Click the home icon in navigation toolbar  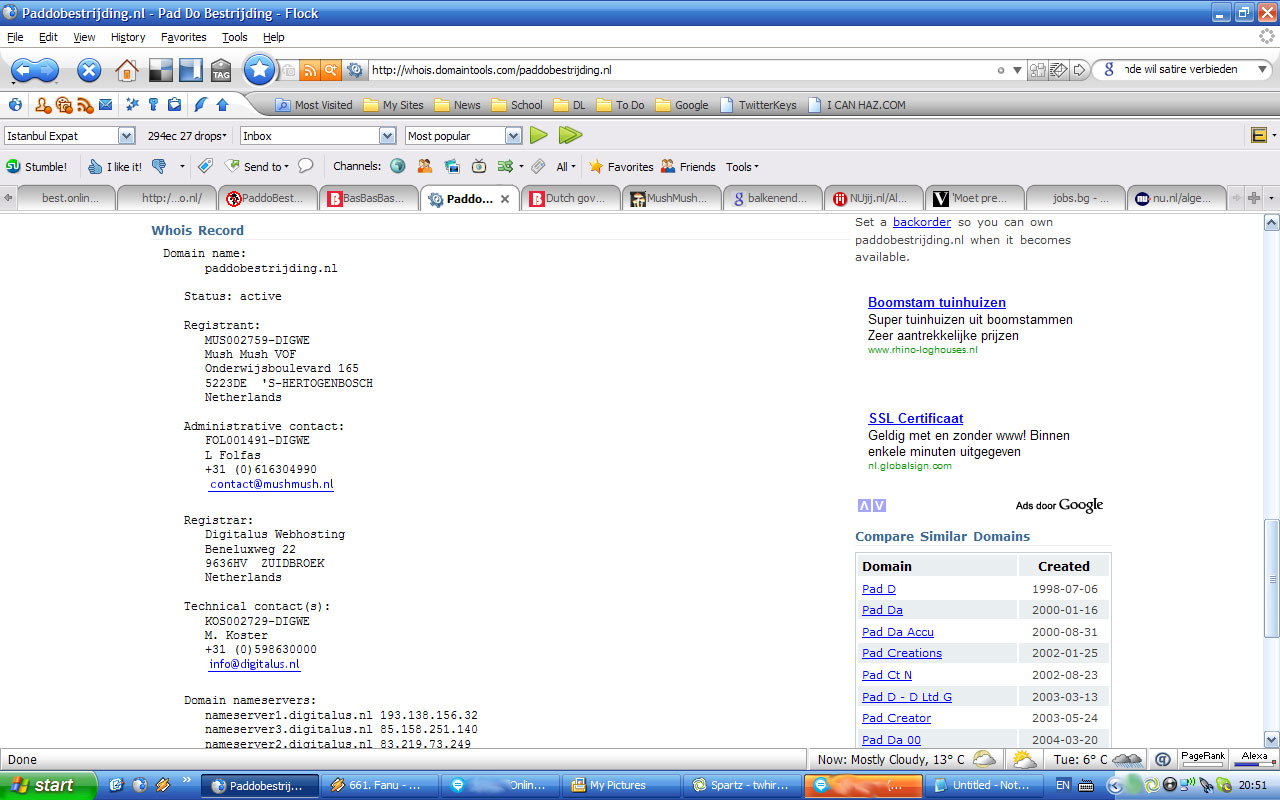coord(127,70)
